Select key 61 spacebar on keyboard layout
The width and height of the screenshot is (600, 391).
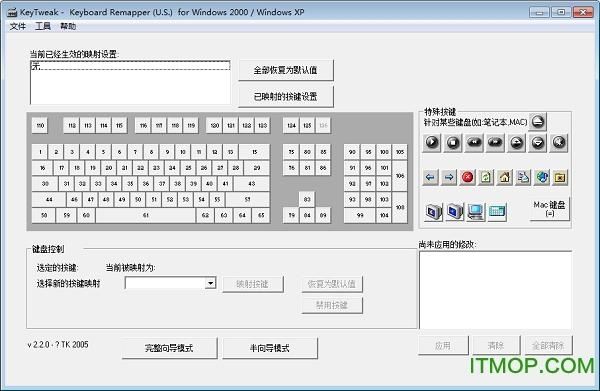[145, 215]
